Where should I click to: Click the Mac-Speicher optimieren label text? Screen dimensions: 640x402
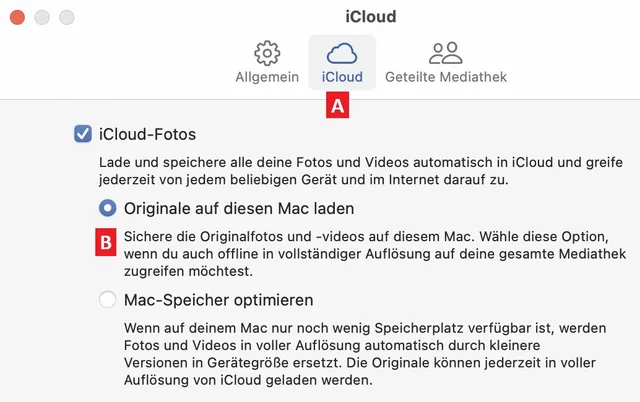pyautogui.click(x=219, y=299)
